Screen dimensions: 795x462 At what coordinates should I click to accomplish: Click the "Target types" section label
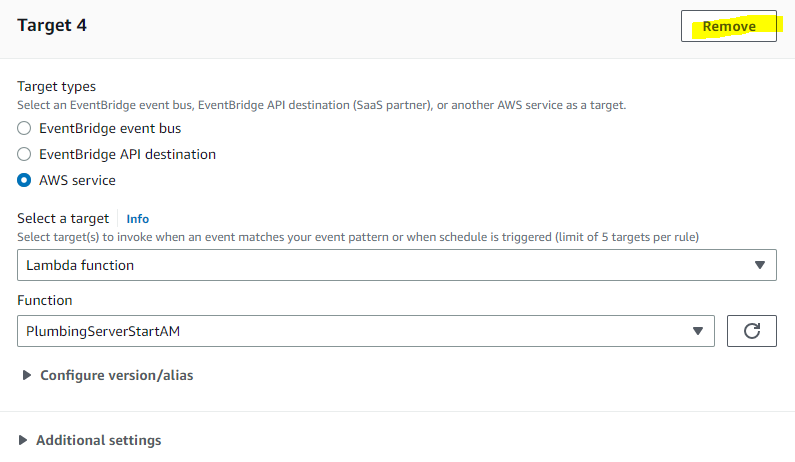point(57,87)
